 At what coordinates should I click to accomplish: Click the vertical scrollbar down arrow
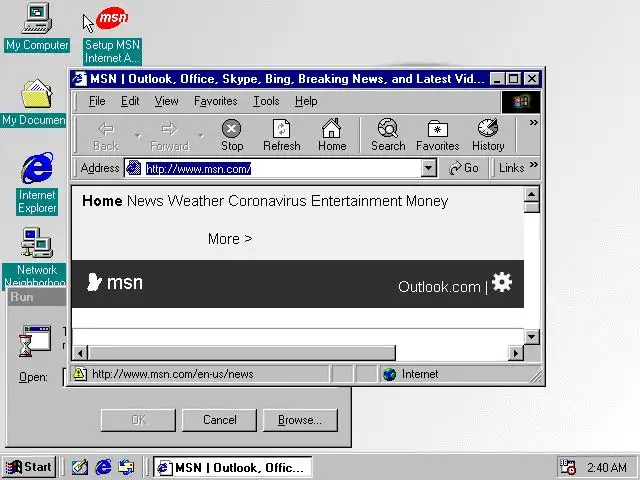coord(531,337)
